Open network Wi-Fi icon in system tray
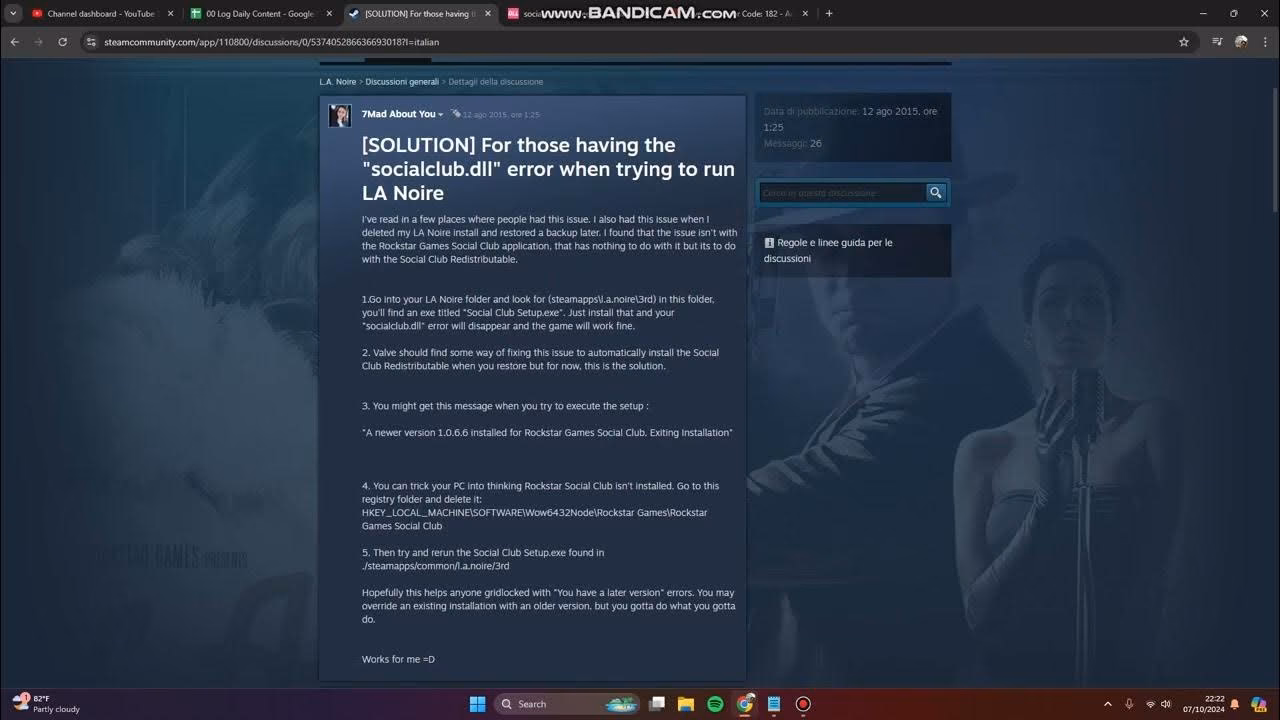This screenshot has height=720, width=1280. pos(1150,704)
